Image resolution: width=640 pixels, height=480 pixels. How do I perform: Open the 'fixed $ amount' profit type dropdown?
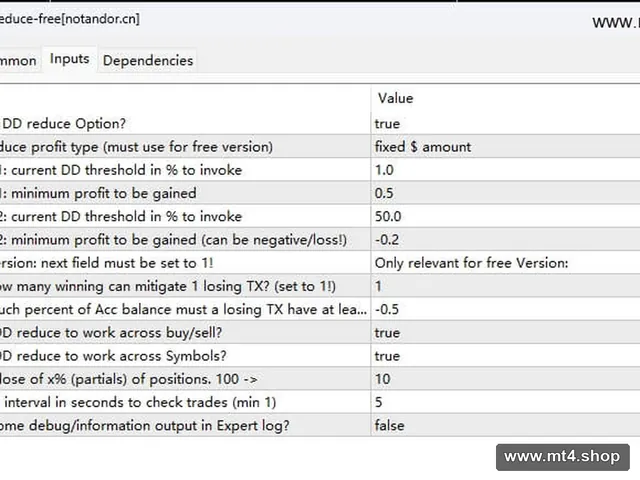(505, 147)
